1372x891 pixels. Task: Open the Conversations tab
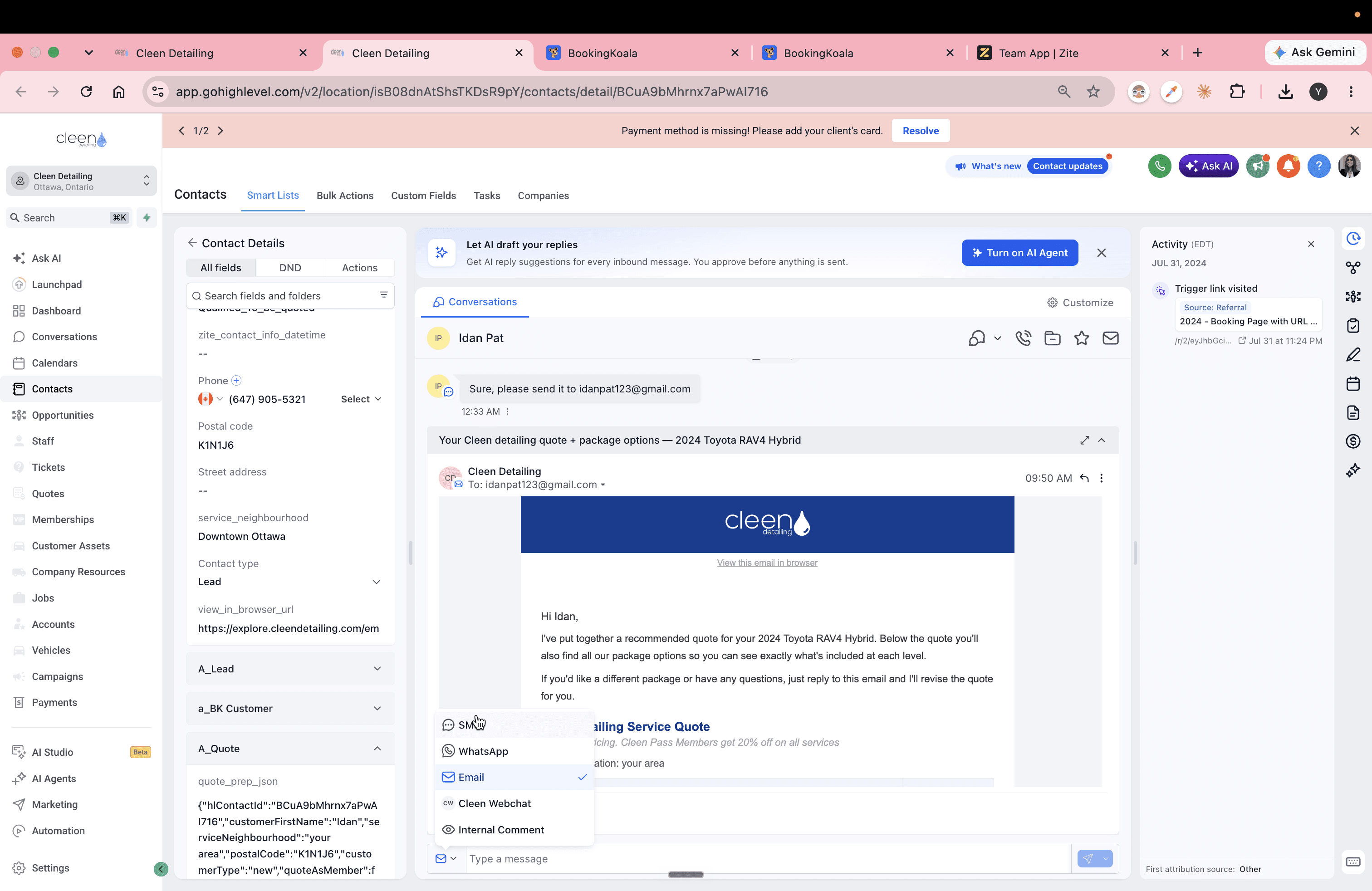click(475, 302)
